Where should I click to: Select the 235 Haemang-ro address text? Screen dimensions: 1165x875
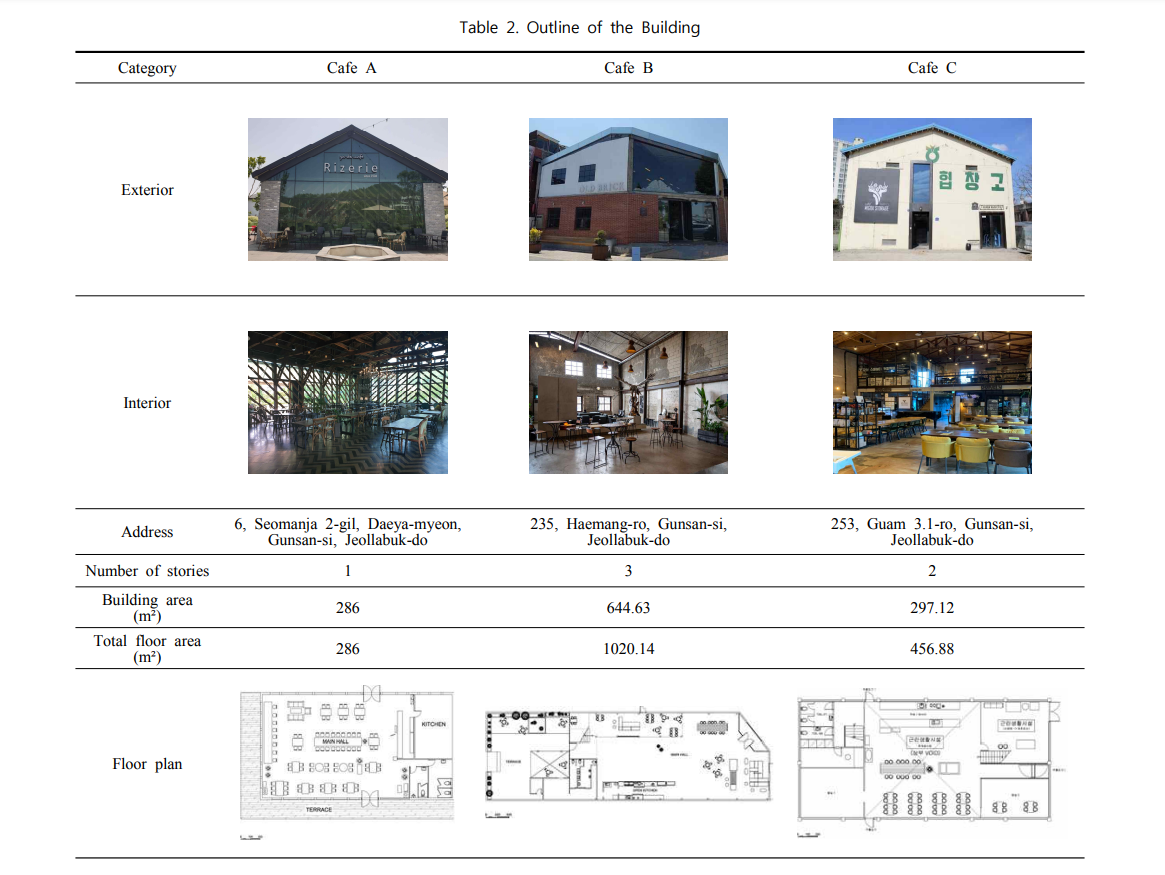tap(629, 532)
